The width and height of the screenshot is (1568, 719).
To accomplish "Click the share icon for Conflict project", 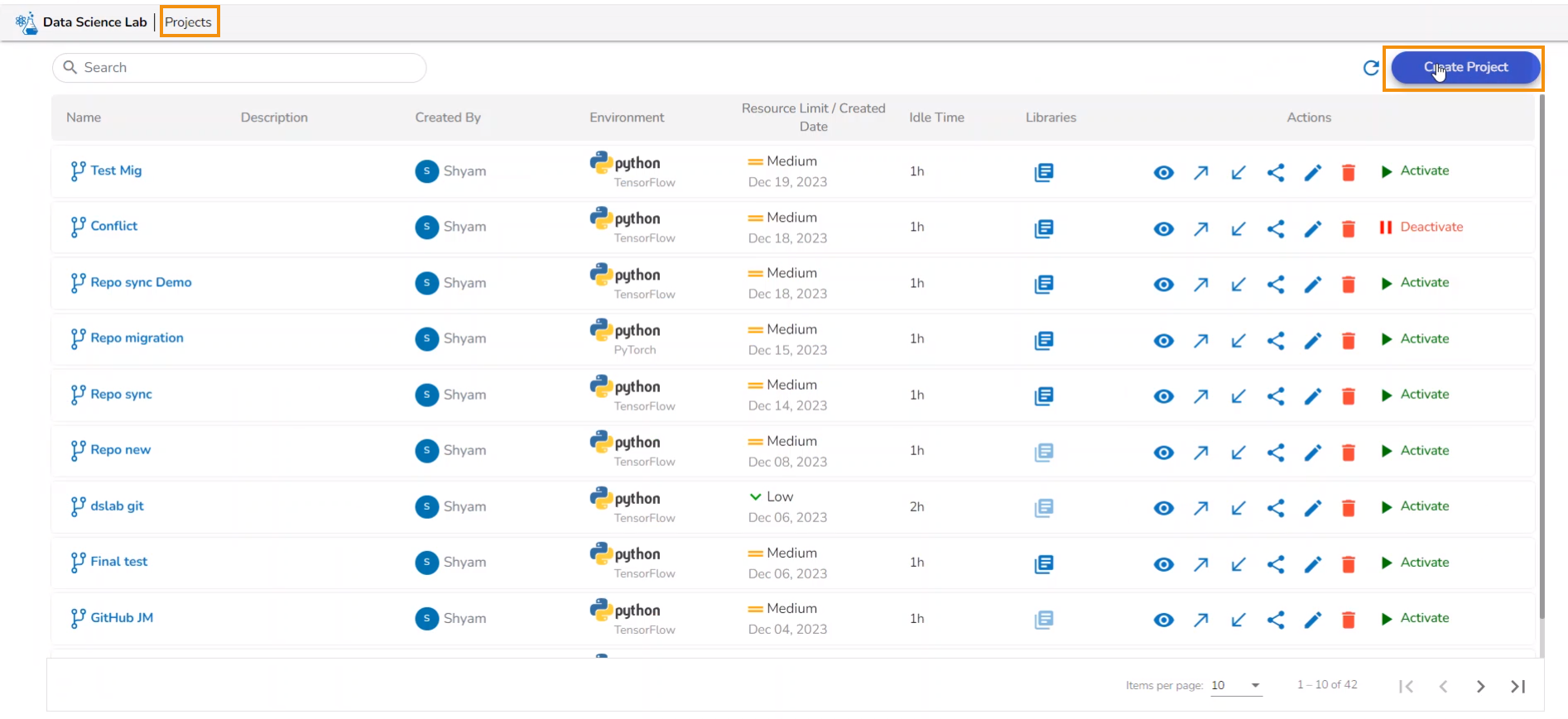I will pyautogui.click(x=1275, y=228).
